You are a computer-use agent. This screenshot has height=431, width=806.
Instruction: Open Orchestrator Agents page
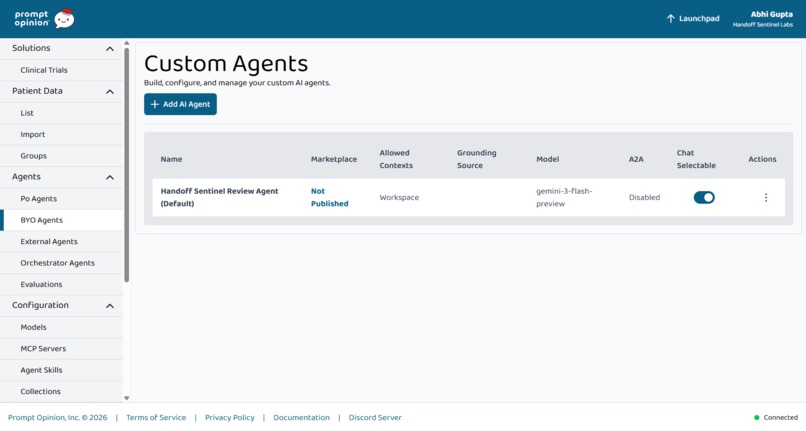point(61,263)
